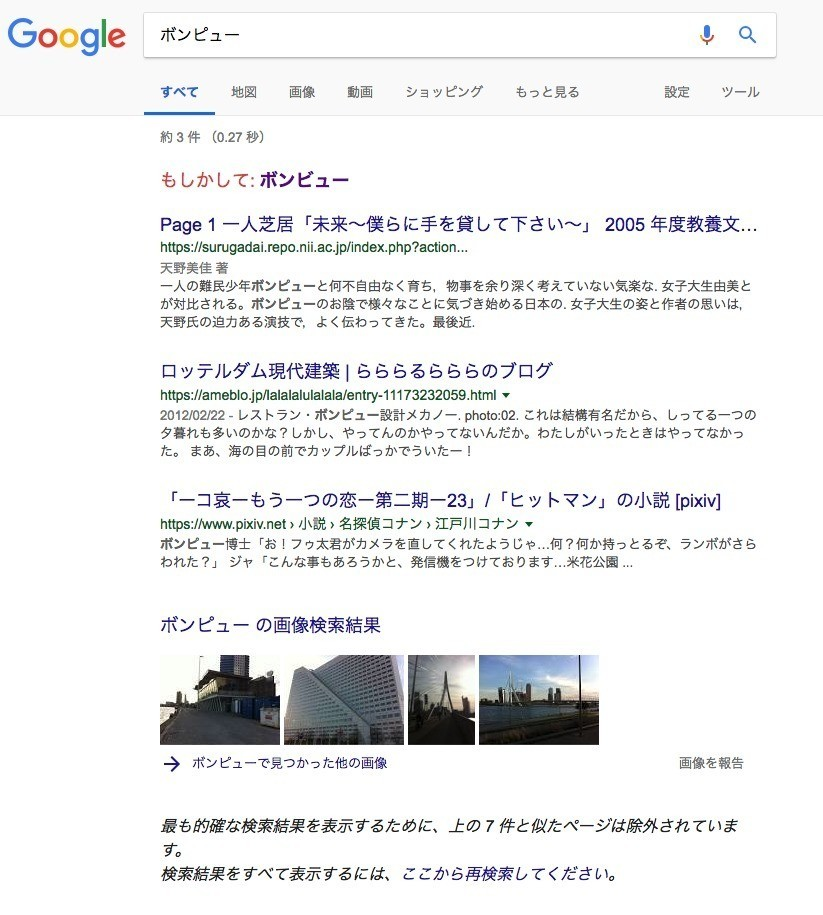Click 画像を報告 link
The image size is (823, 915).
coord(711,763)
